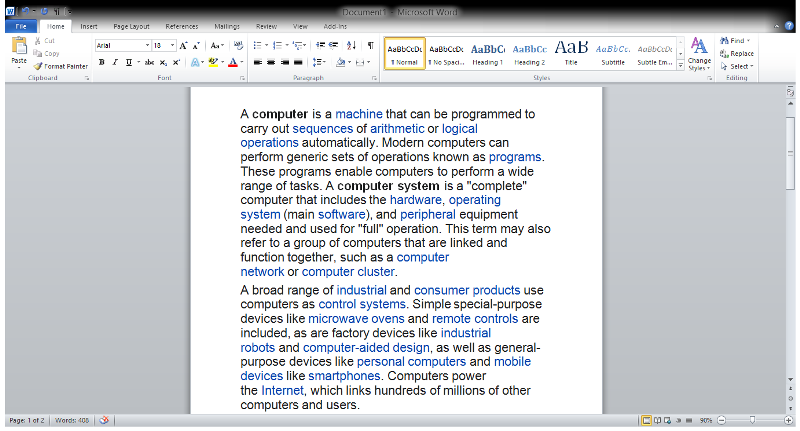The height and width of the screenshot is (431, 800).
Task: Click the Copy command
Action: click(46, 54)
